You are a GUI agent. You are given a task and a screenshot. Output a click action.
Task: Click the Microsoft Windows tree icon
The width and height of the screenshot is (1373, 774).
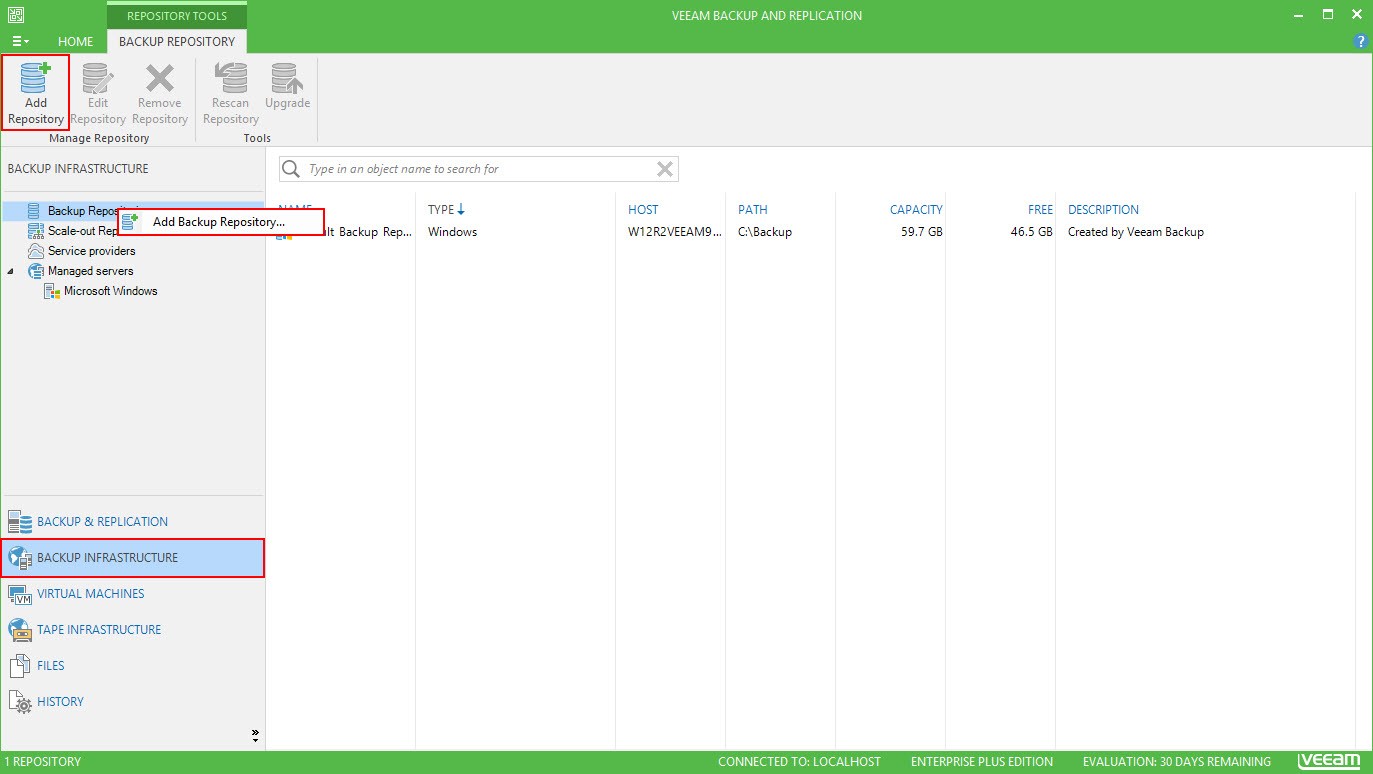[x=52, y=291]
